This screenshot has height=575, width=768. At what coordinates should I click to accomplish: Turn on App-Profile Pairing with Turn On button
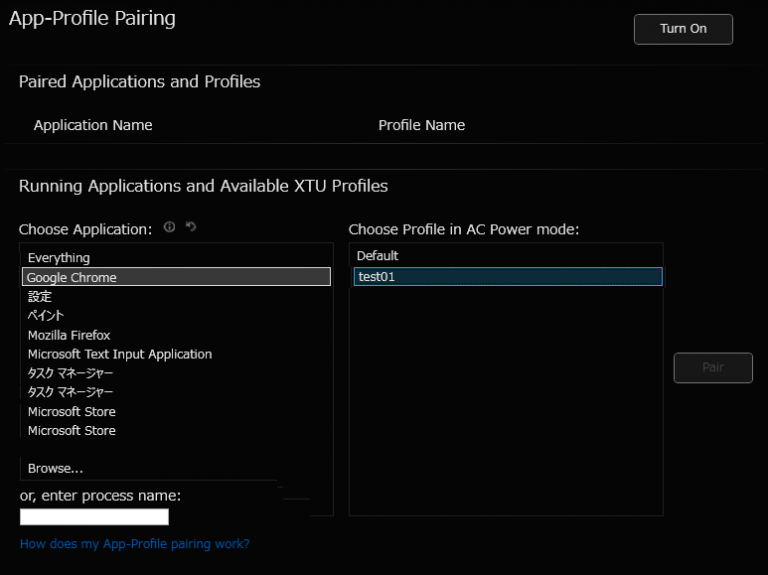(683, 29)
